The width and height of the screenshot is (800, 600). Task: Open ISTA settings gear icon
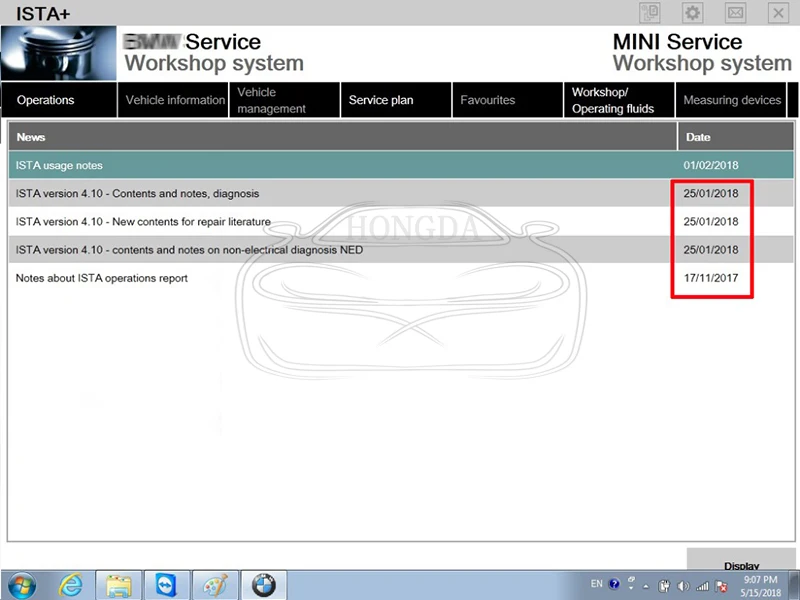pos(692,13)
